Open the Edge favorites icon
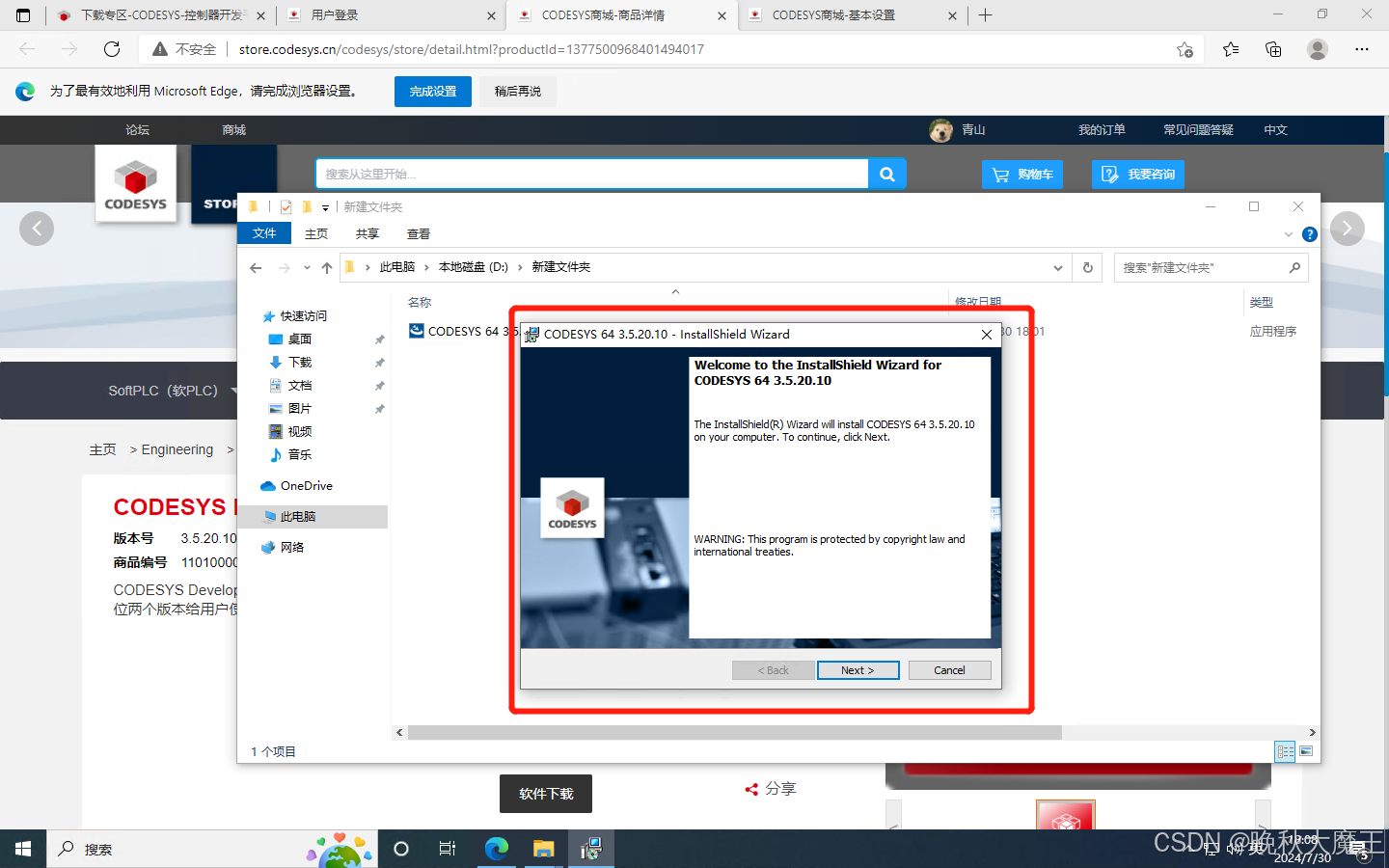This screenshot has width=1389, height=868. pos(1231,49)
